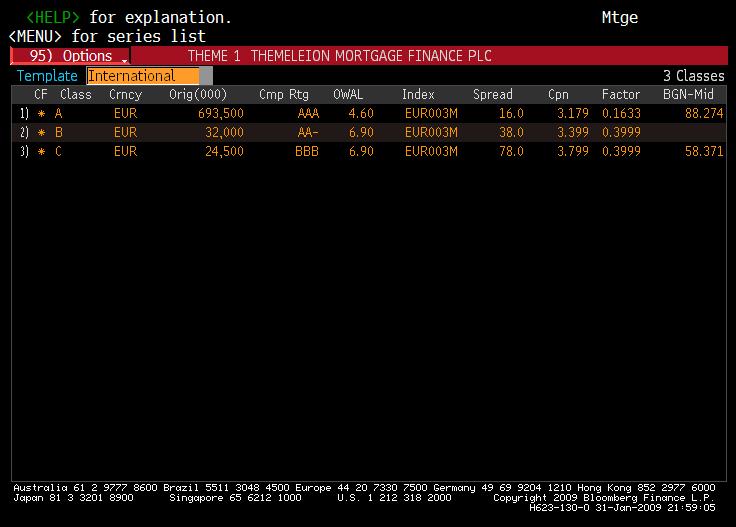Click the 3 Classes count label
736x527 pixels.
pyautogui.click(x=694, y=76)
